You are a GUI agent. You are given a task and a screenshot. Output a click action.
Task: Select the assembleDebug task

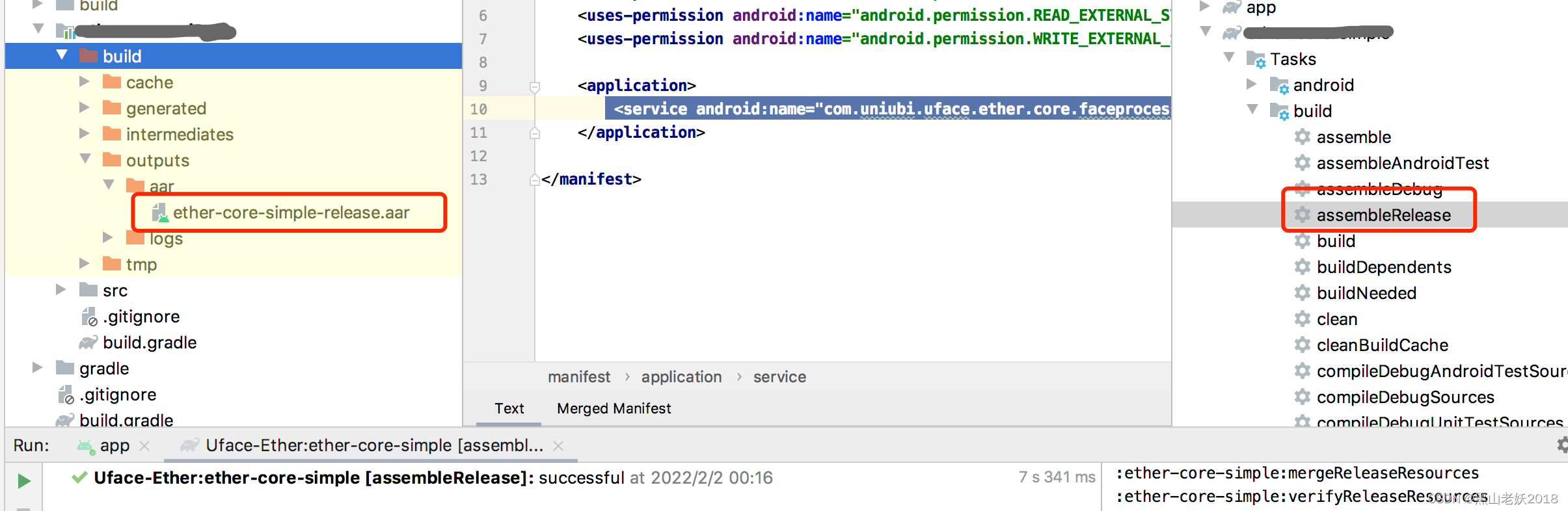coord(1379,189)
